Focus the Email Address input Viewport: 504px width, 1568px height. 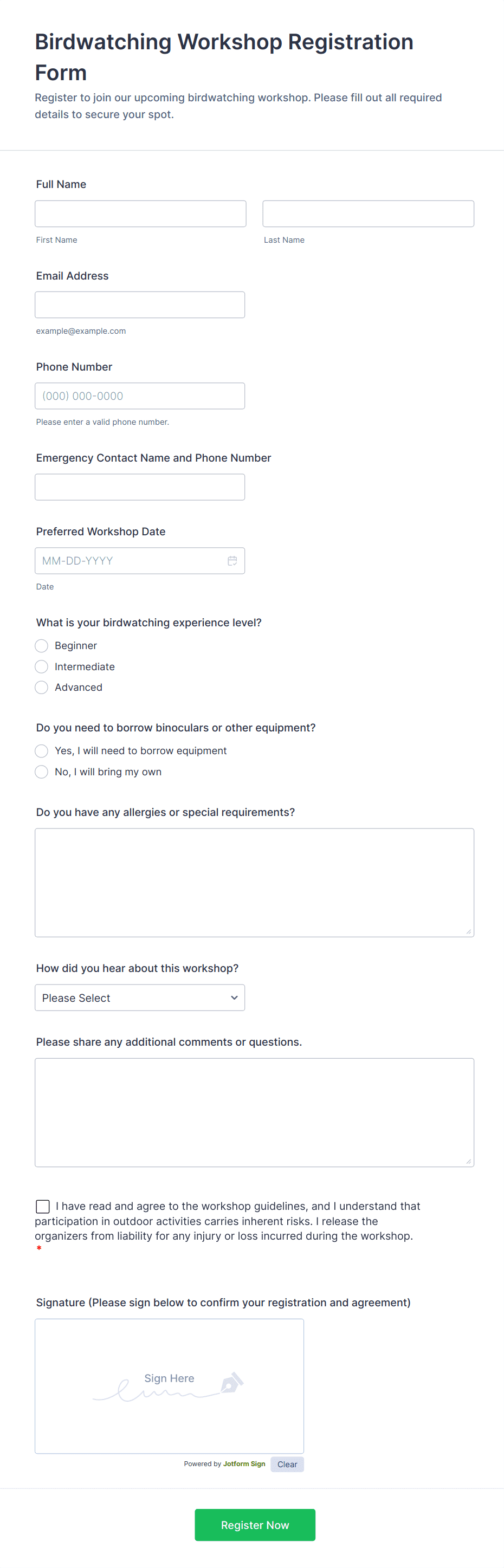(x=140, y=304)
